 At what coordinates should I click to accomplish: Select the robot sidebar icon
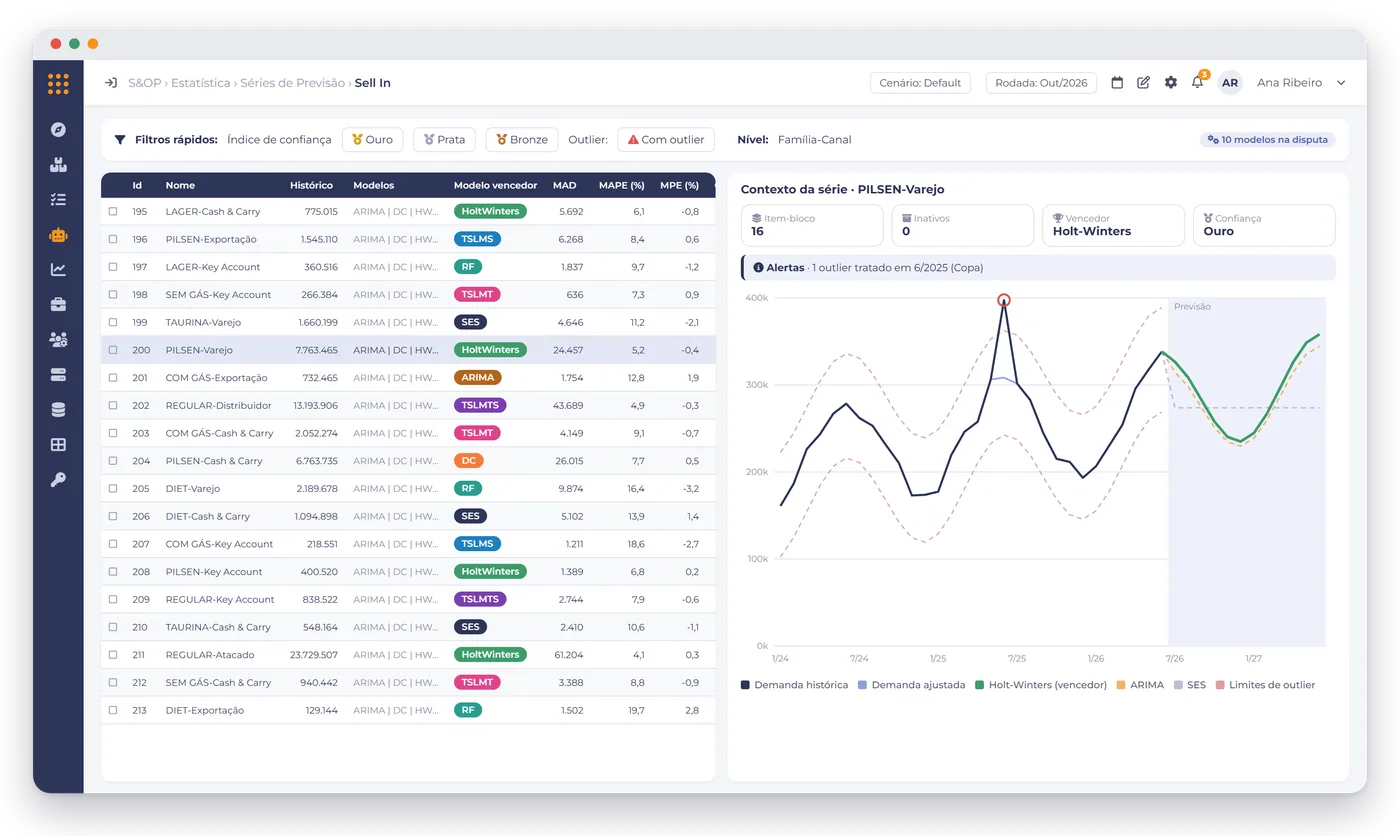pos(58,235)
